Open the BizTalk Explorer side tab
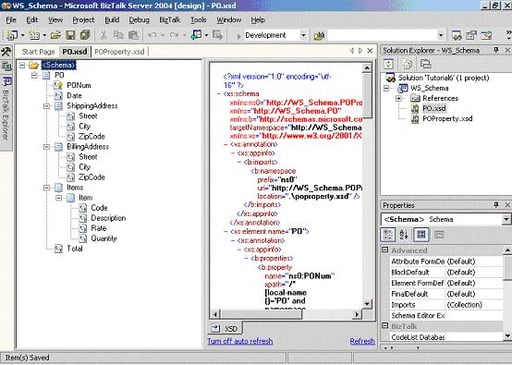Viewport: 512px width, 365px height. point(6,108)
